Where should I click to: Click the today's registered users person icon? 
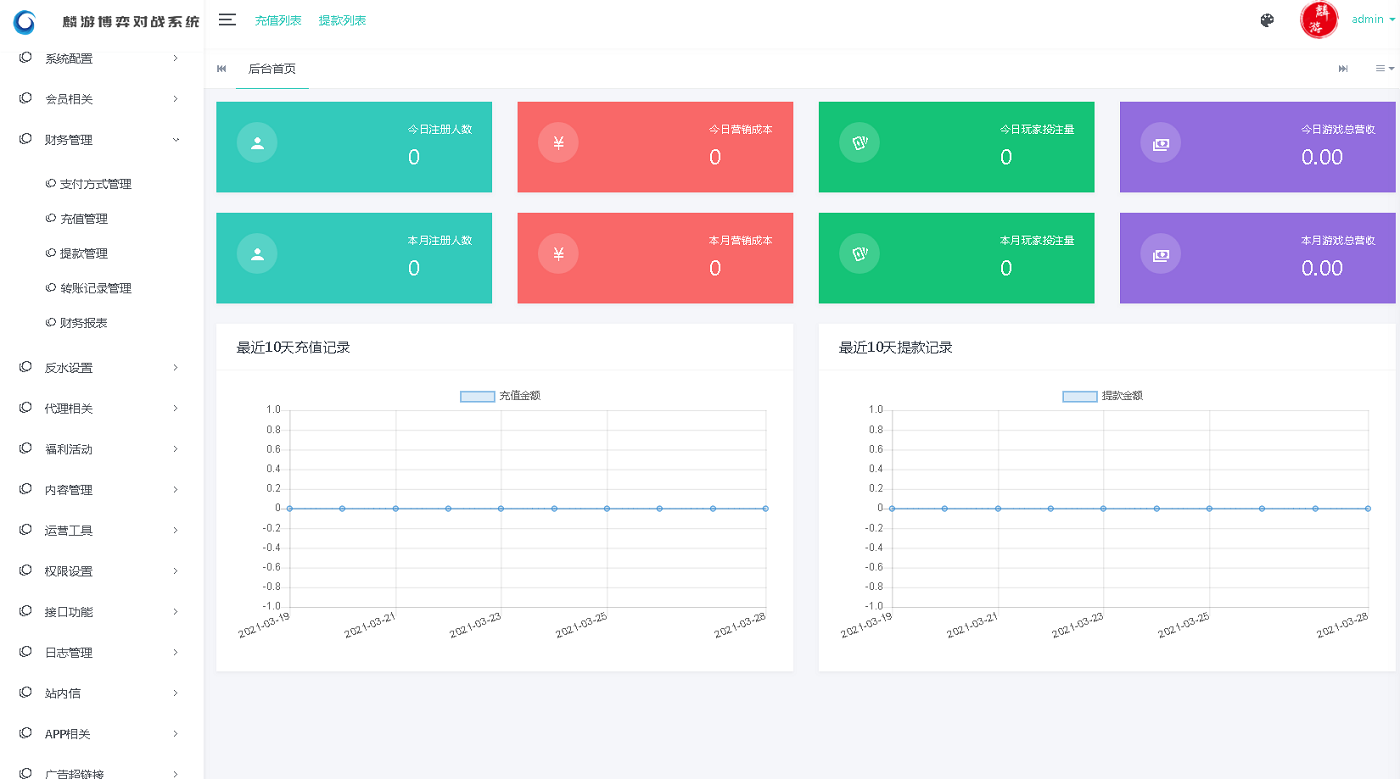tap(257, 143)
